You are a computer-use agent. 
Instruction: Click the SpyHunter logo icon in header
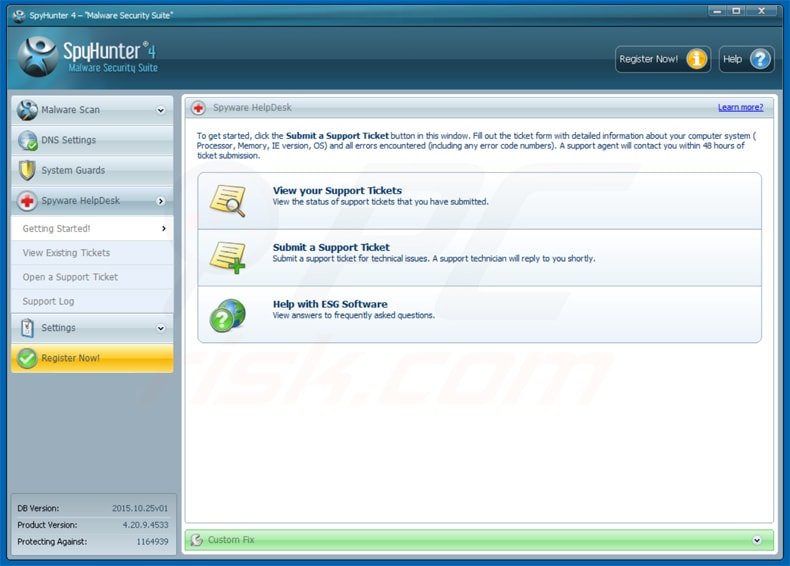point(38,57)
